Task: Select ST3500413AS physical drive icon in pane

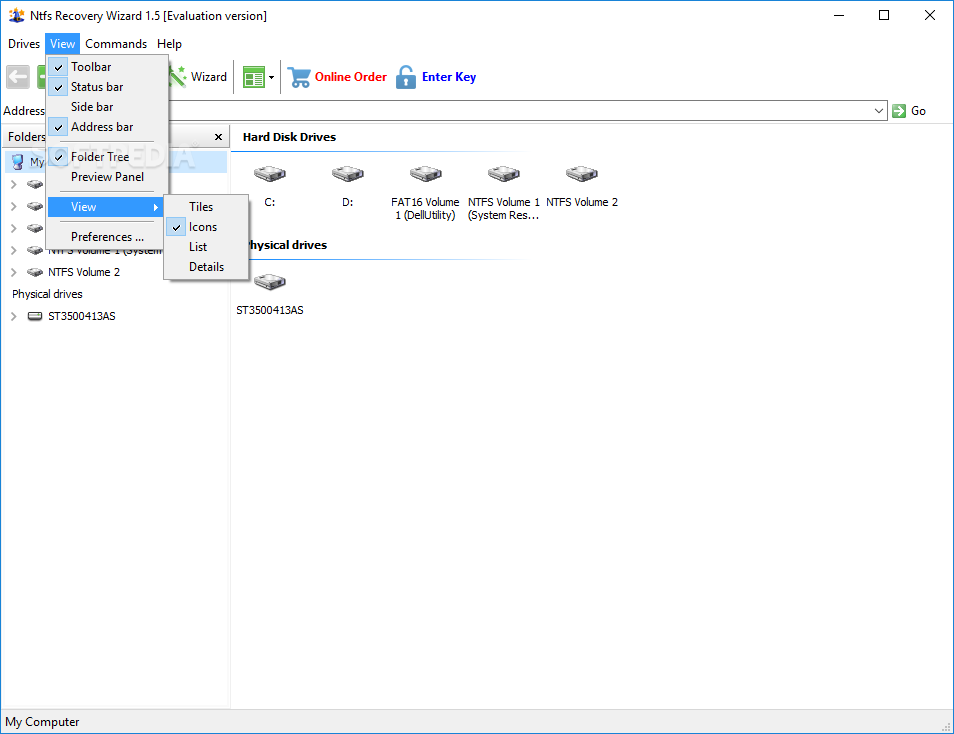Action: click(x=270, y=282)
